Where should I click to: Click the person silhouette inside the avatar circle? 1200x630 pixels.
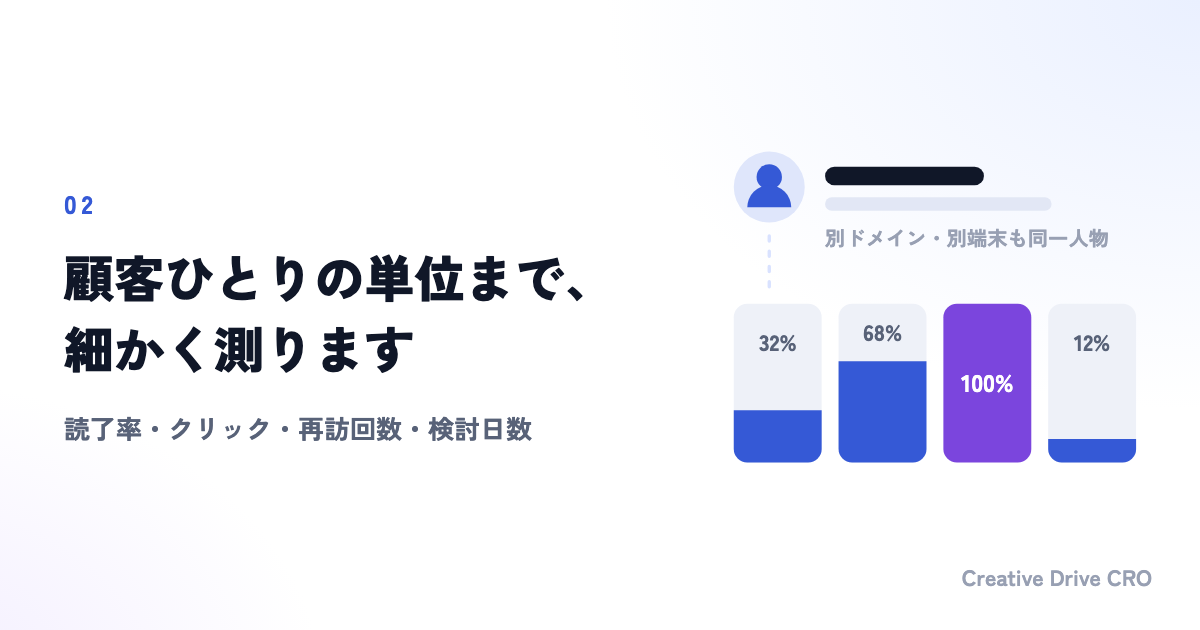click(769, 187)
